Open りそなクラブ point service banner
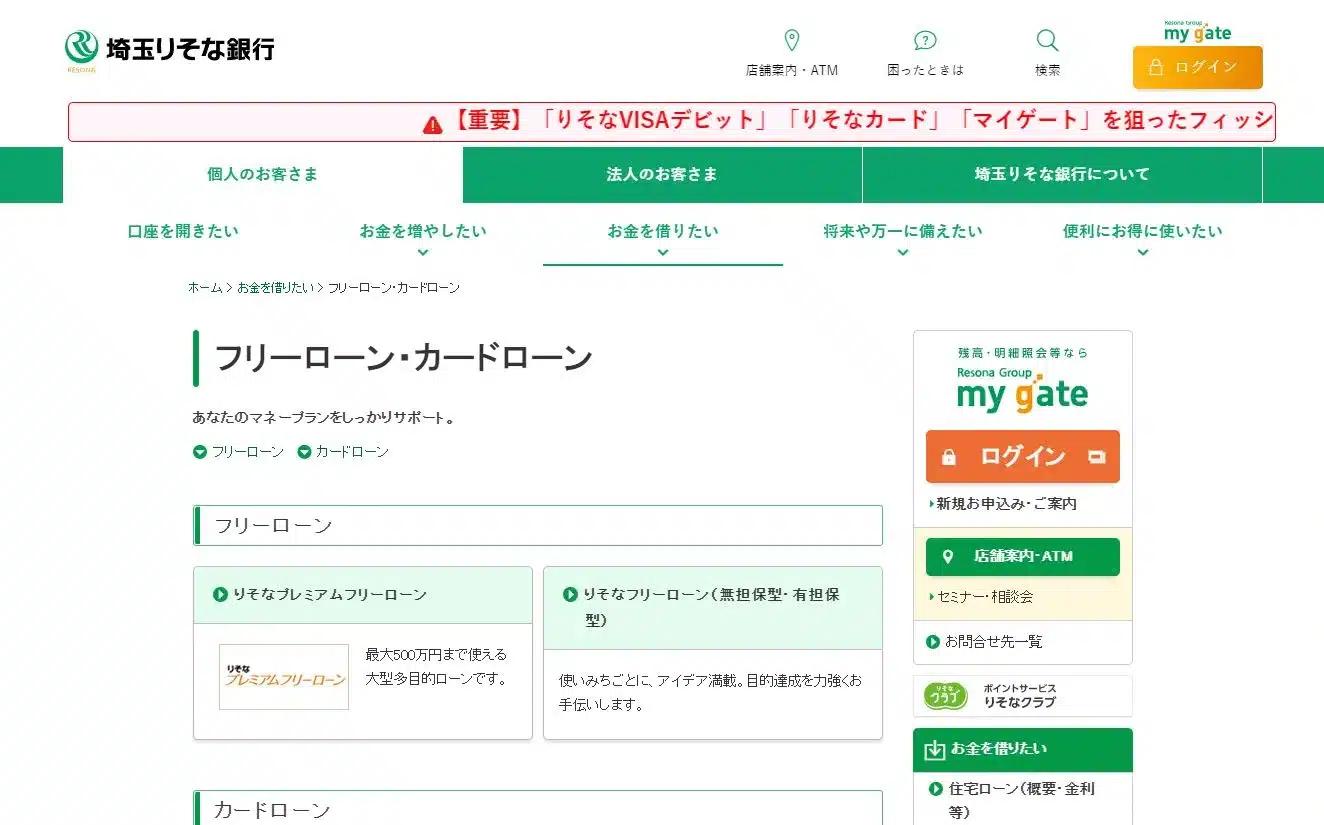This screenshot has height=825, width=1324. click(x=1022, y=696)
